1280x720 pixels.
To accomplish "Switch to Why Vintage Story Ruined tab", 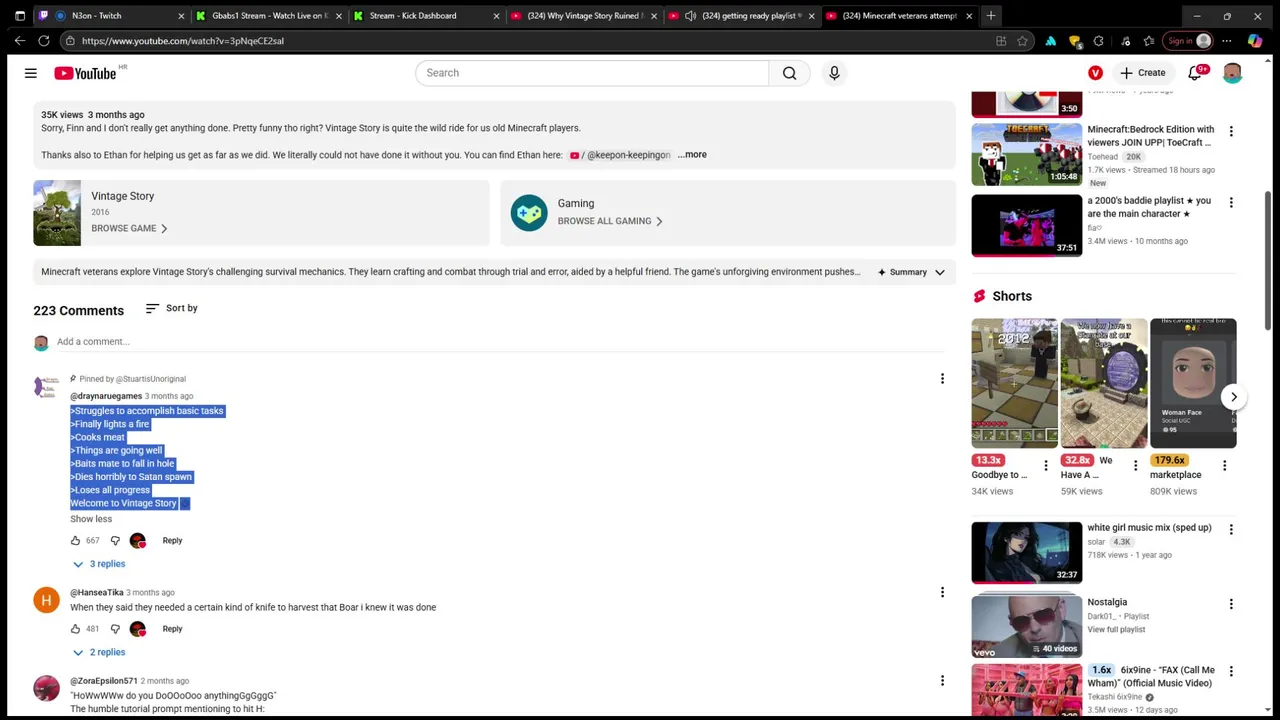I will (583, 16).
